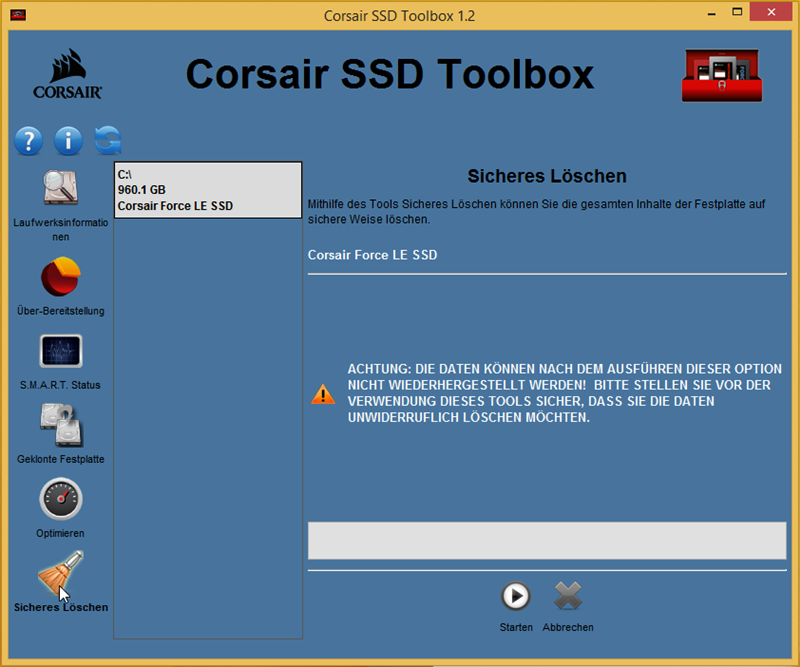
Task: Open the Help question mark icon
Action: pyautogui.click(x=29, y=140)
